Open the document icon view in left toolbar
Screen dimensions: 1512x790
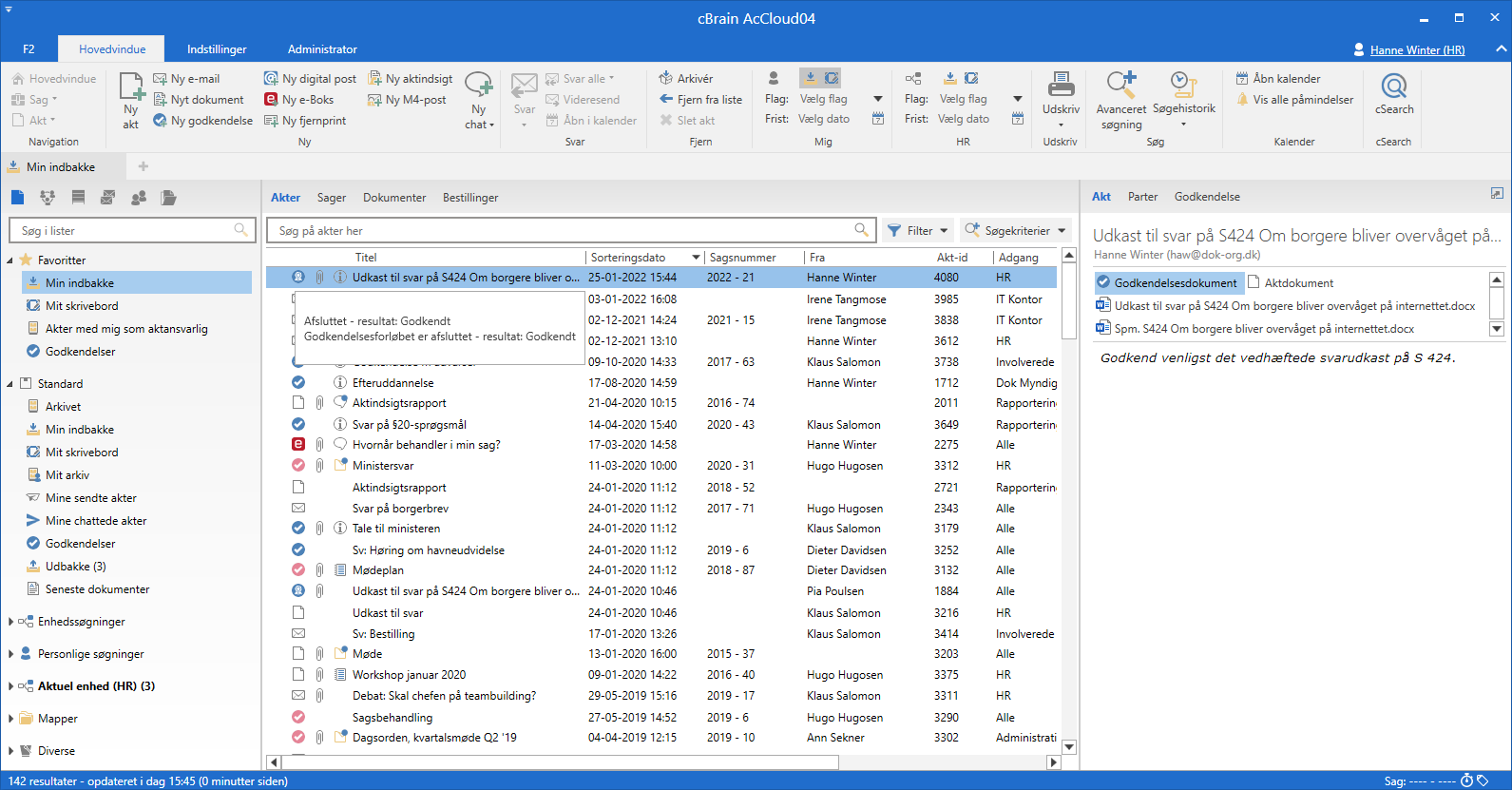(x=17, y=198)
